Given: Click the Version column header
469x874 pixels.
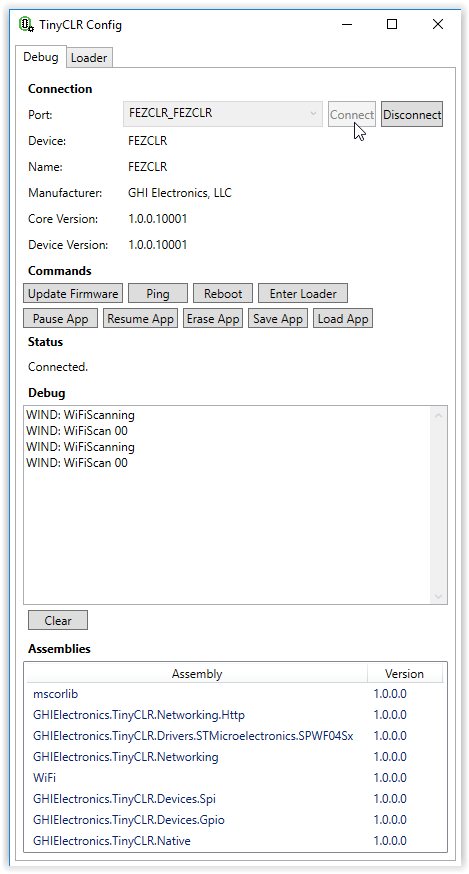Looking at the screenshot, I should (404, 674).
